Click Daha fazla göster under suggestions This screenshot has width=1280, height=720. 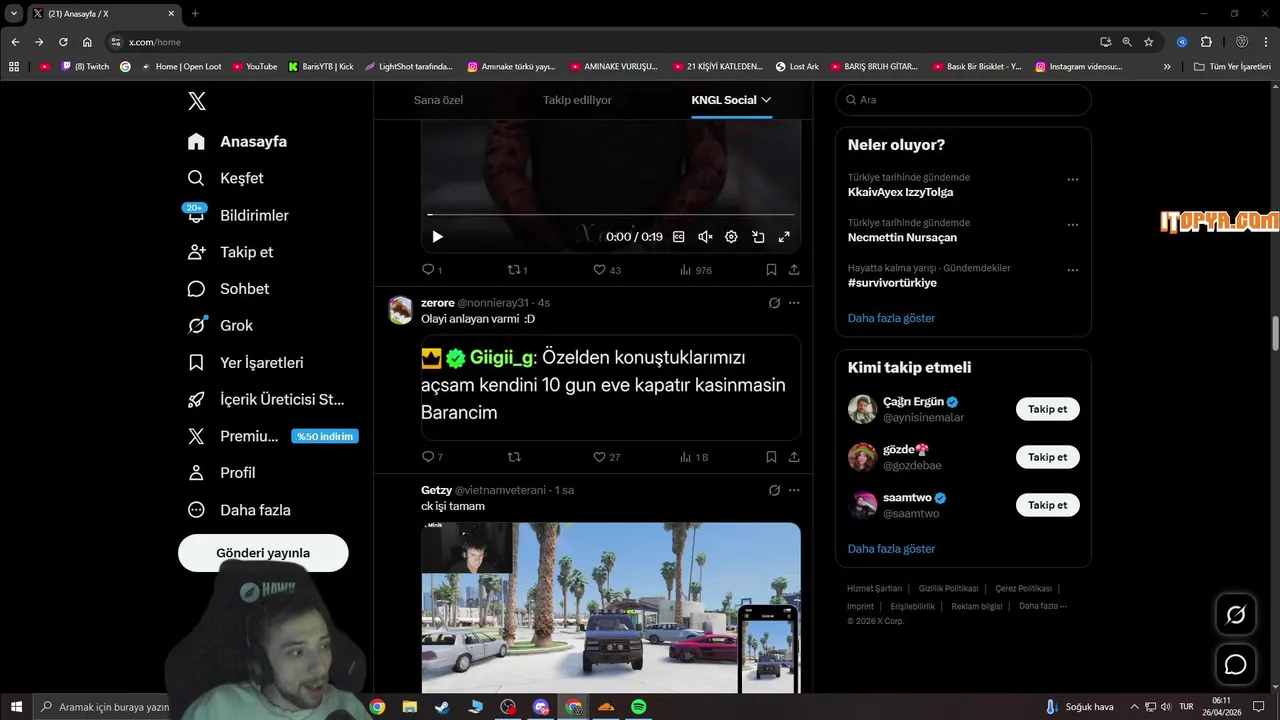point(891,549)
